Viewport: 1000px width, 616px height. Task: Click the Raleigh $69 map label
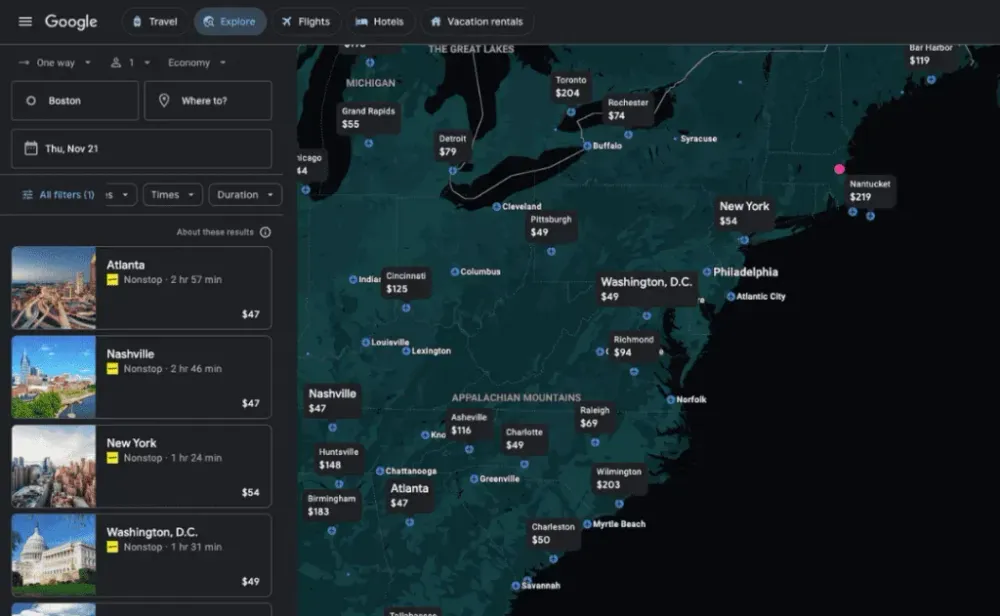coord(594,417)
